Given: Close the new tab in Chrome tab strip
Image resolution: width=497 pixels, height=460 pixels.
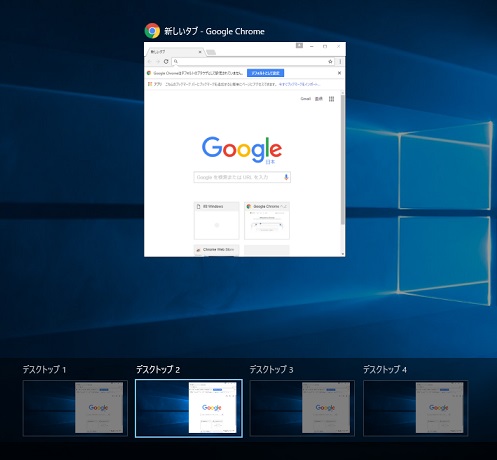Looking at the screenshot, I should [200, 52].
